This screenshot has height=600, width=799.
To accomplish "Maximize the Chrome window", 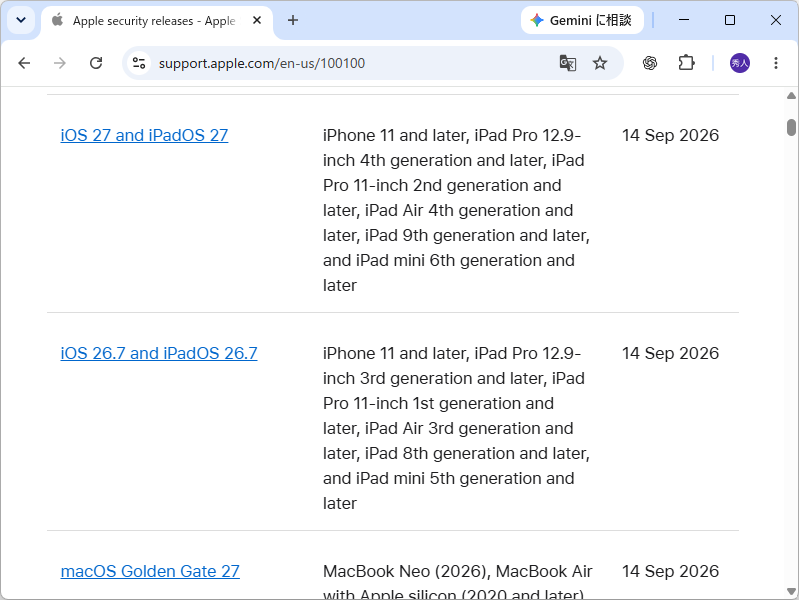I will point(730,20).
